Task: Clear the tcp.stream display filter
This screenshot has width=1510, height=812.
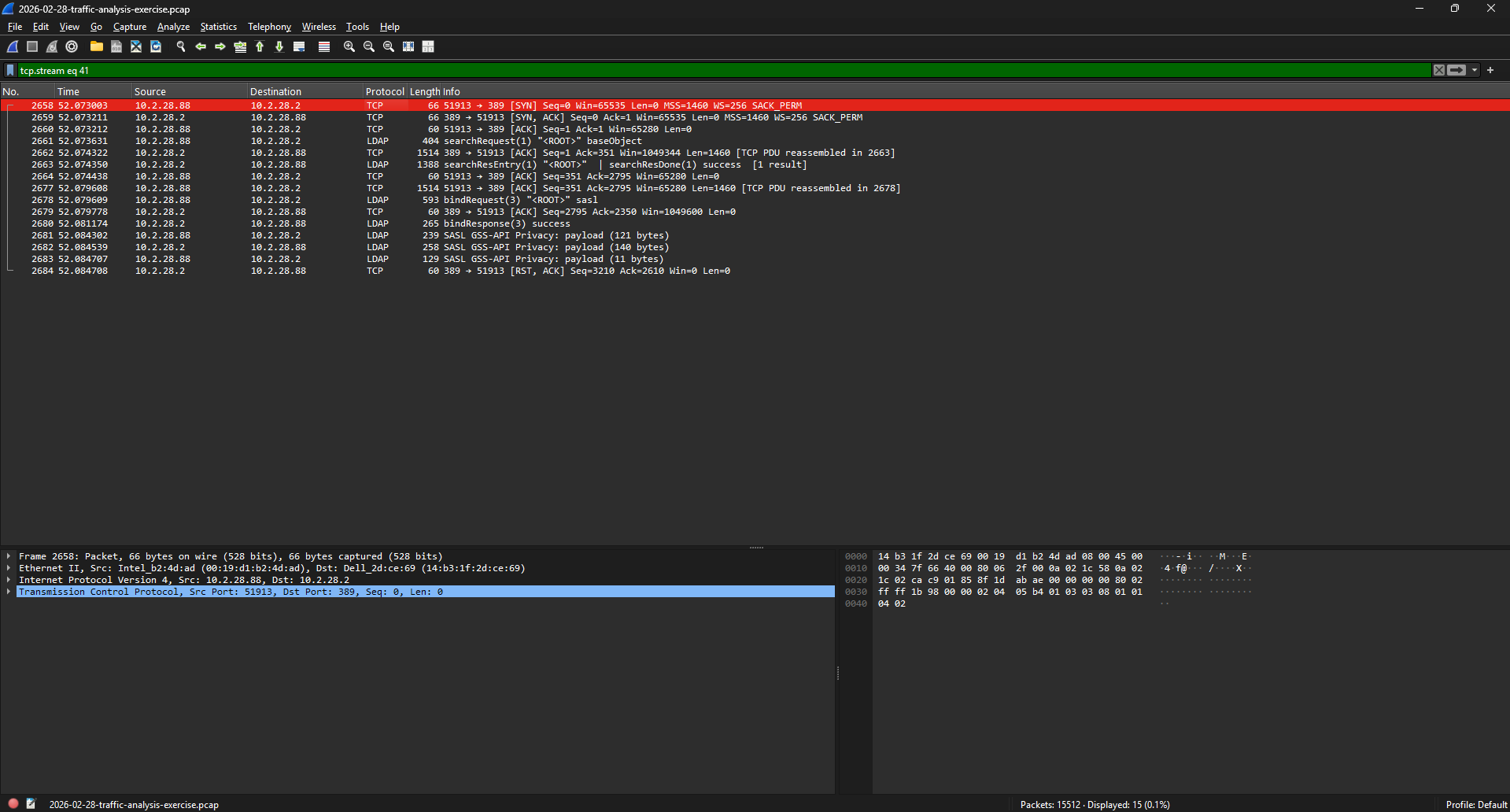Action: tap(1438, 70)
